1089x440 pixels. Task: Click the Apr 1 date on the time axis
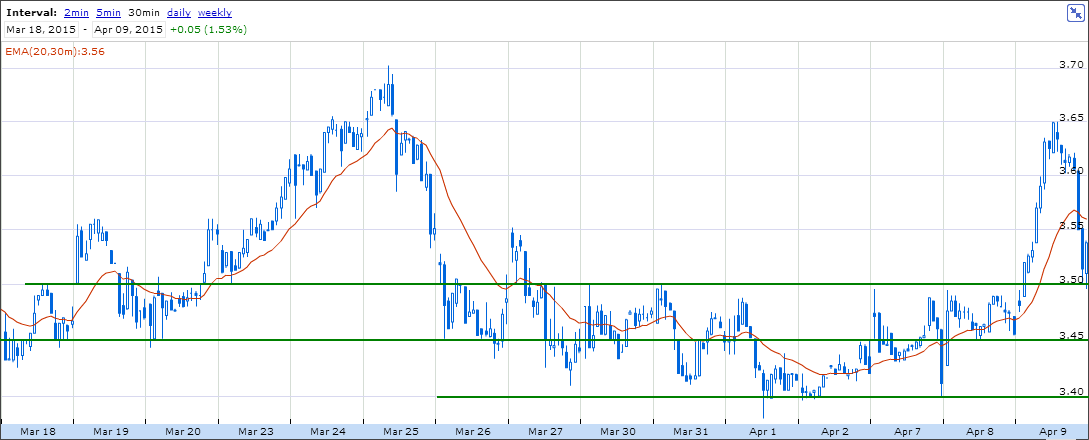[x=763, y=432]
